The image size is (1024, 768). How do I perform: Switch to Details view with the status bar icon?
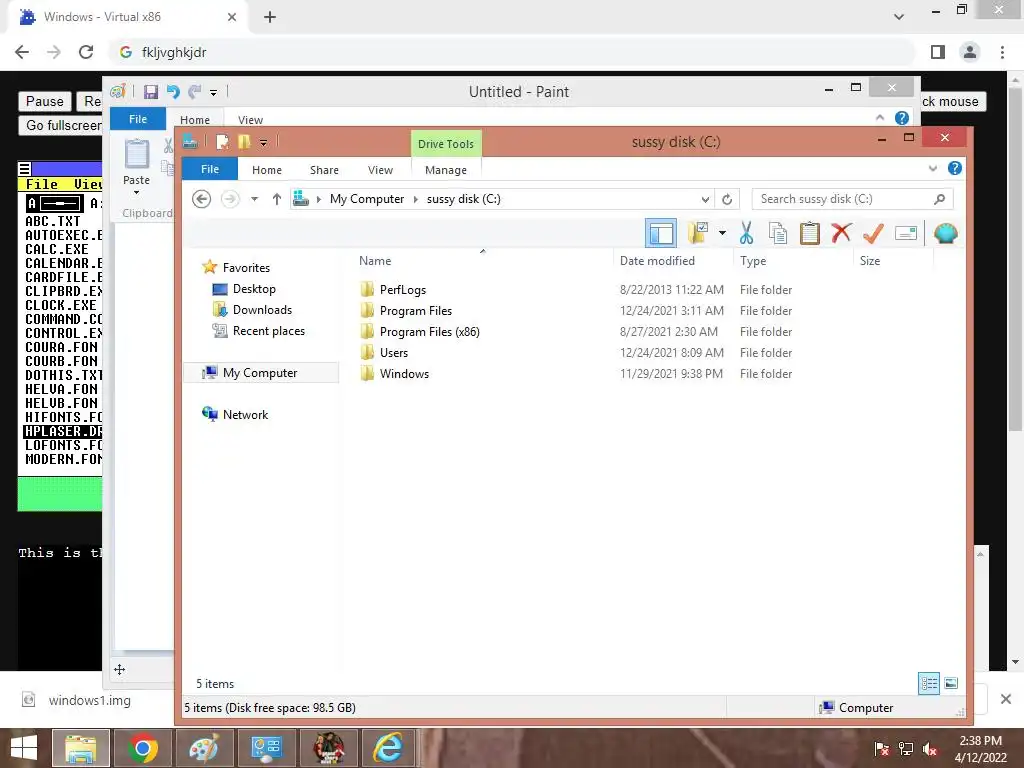click(x=929, y=684)
